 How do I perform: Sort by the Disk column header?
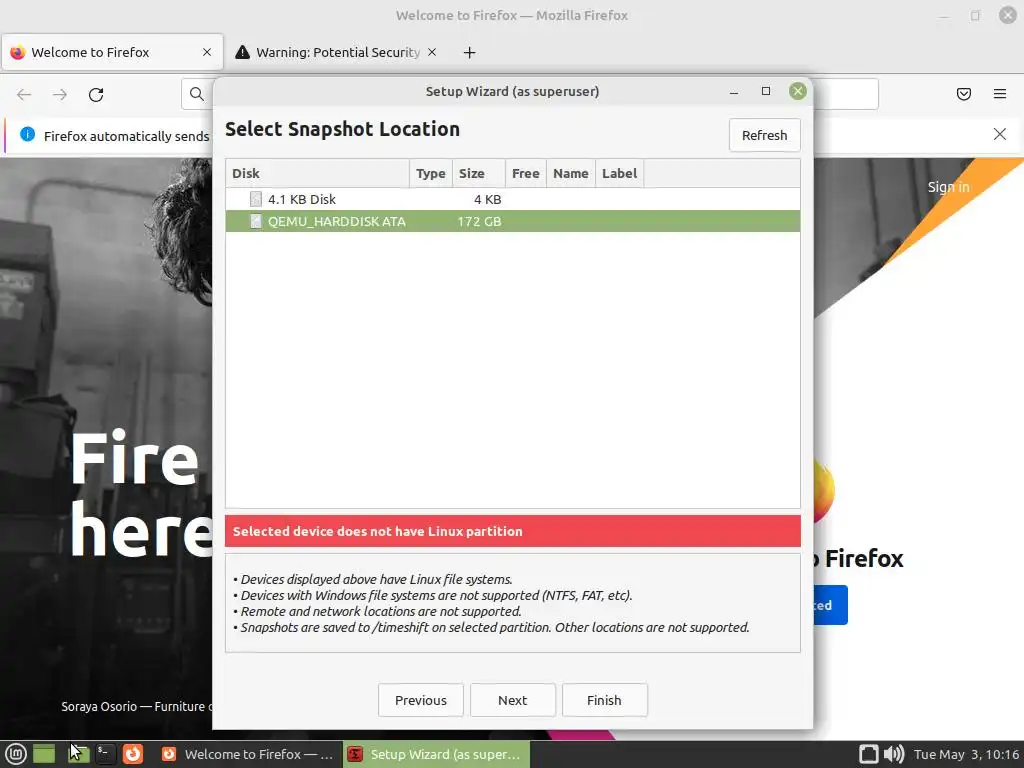point(317,173)
